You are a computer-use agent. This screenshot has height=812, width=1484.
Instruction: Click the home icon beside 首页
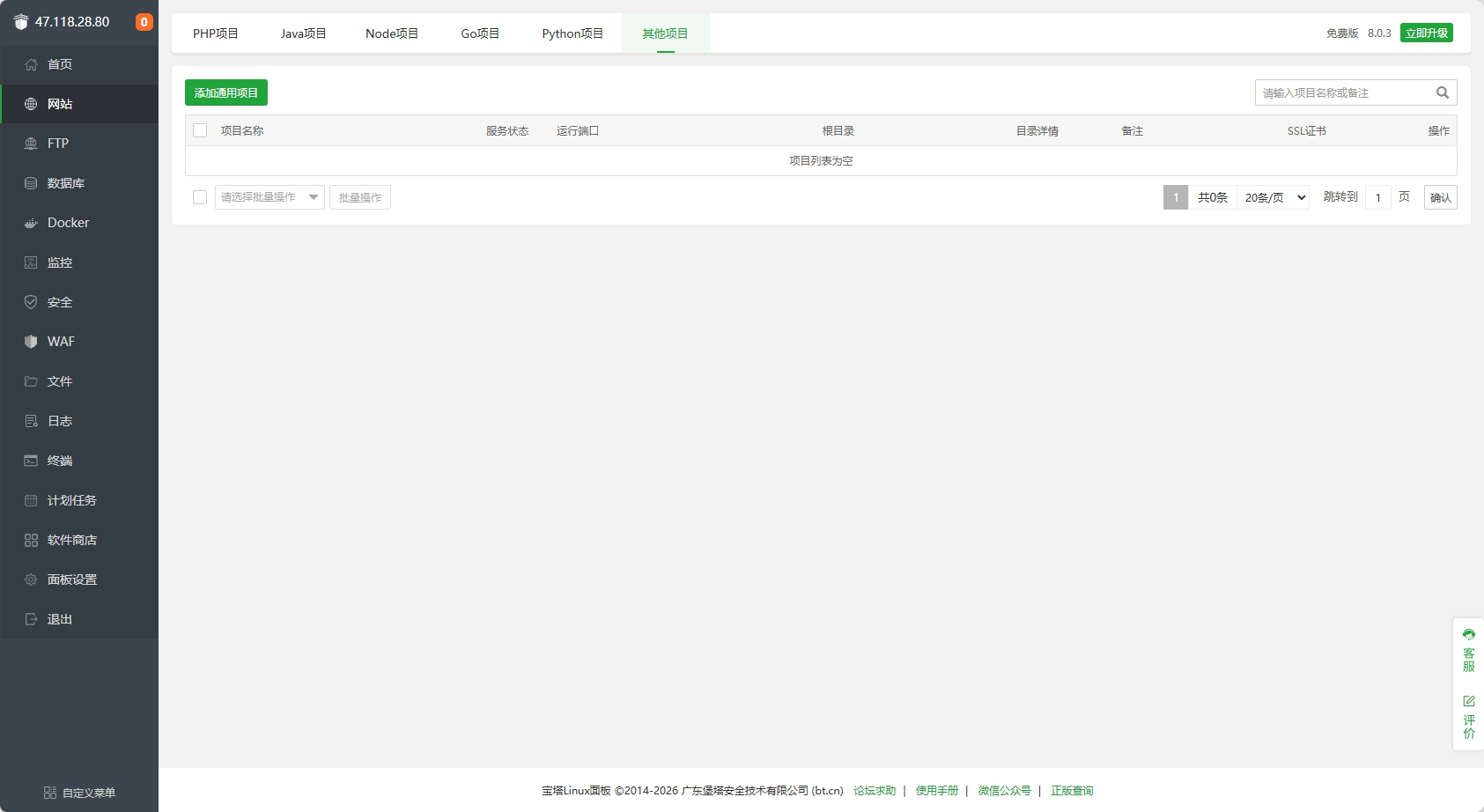click(31, 64)
